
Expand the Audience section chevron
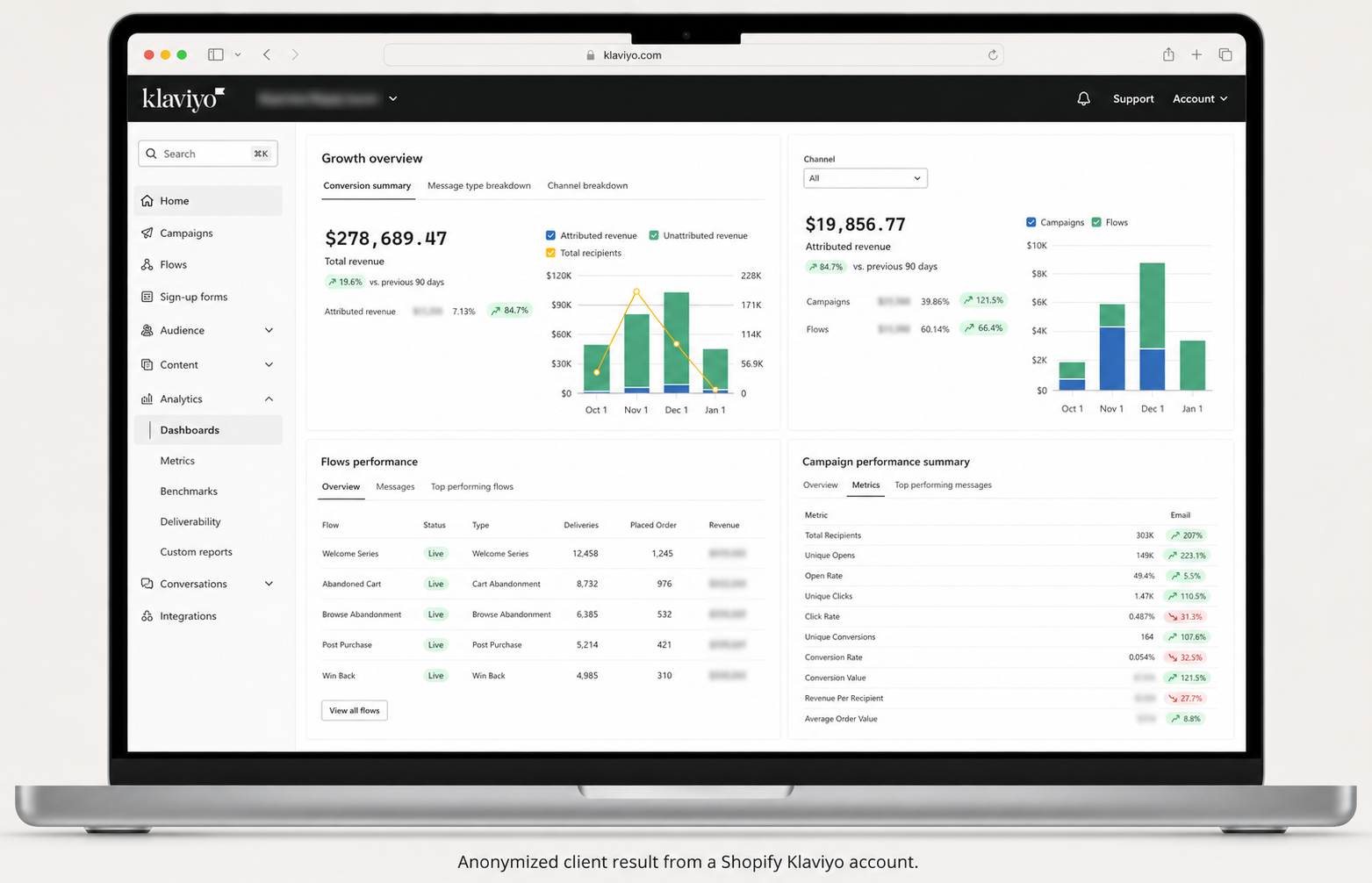click(x=269, y=330)
